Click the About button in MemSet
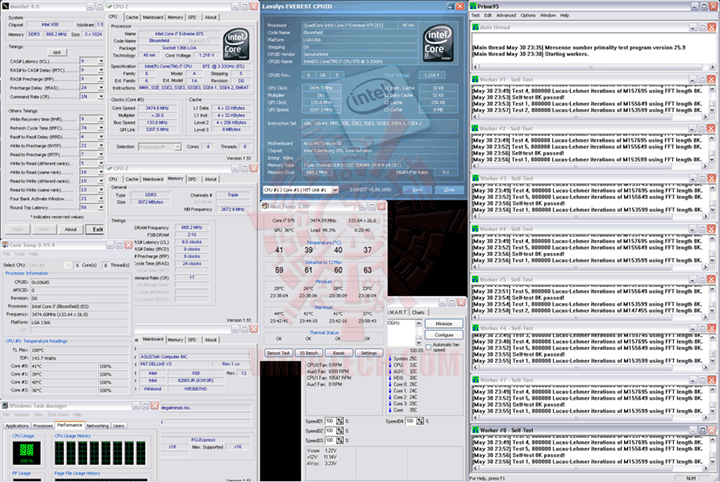This screenshot has height=482, width=720. coord(70,229)
